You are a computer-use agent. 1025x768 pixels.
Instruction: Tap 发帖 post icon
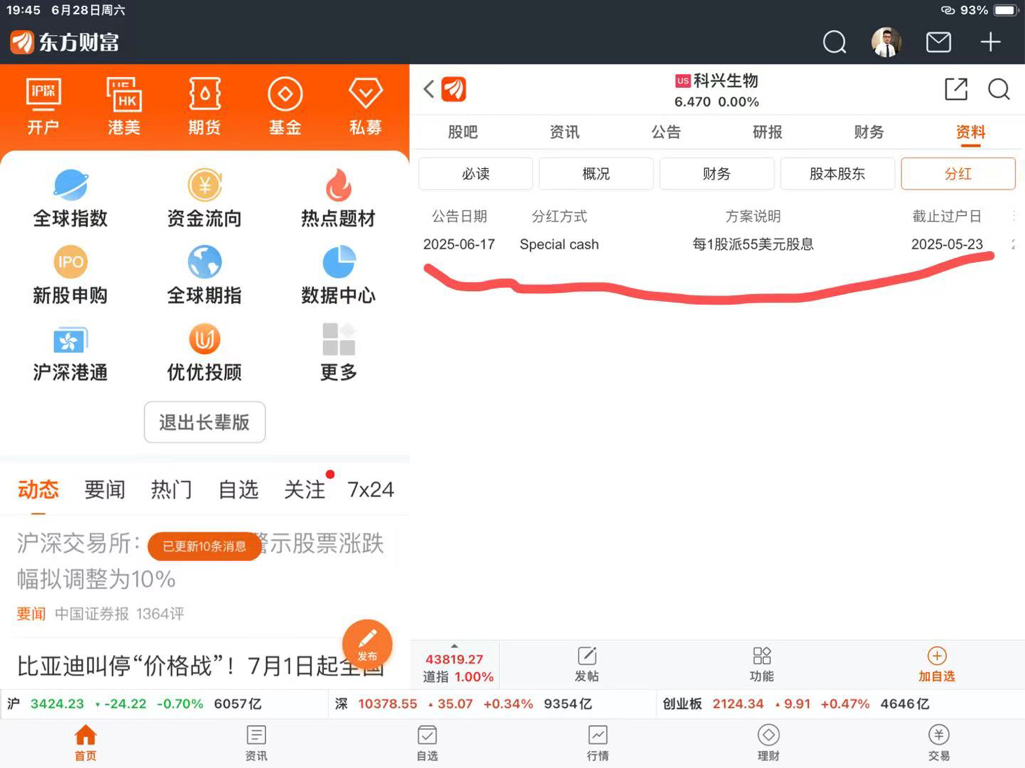(x=587, y=665)
